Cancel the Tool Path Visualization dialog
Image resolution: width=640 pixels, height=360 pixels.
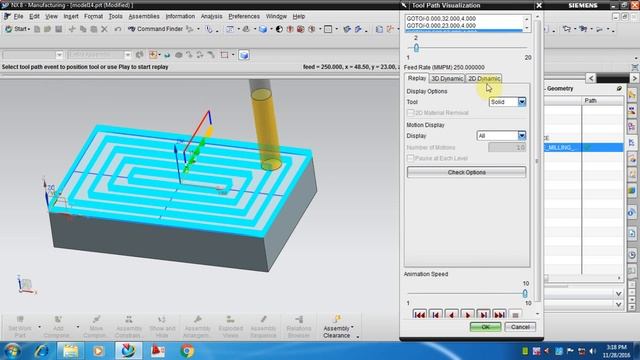[x=520, y=327]
